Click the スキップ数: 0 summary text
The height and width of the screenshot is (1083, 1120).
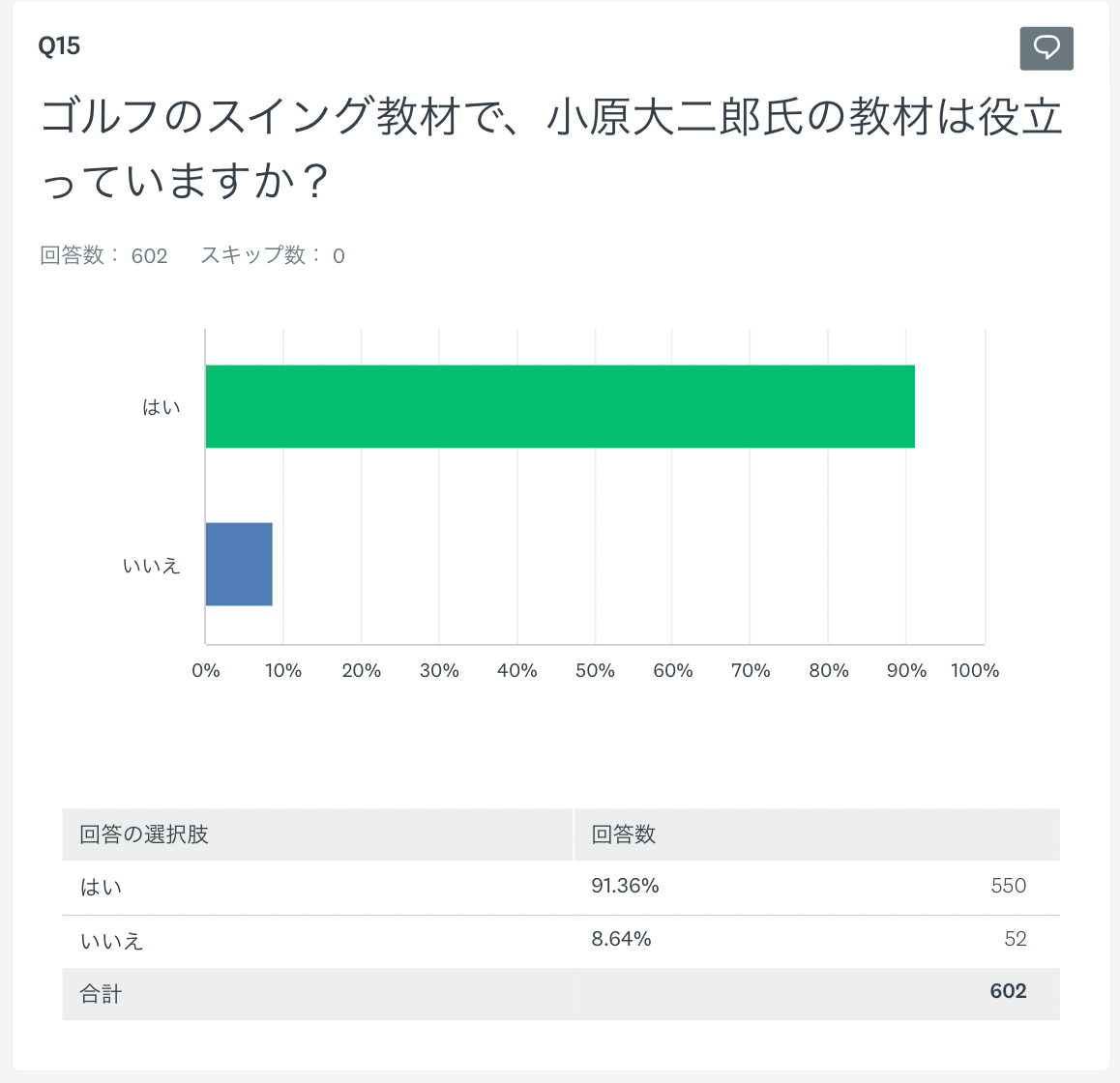[x=272, y=255]
